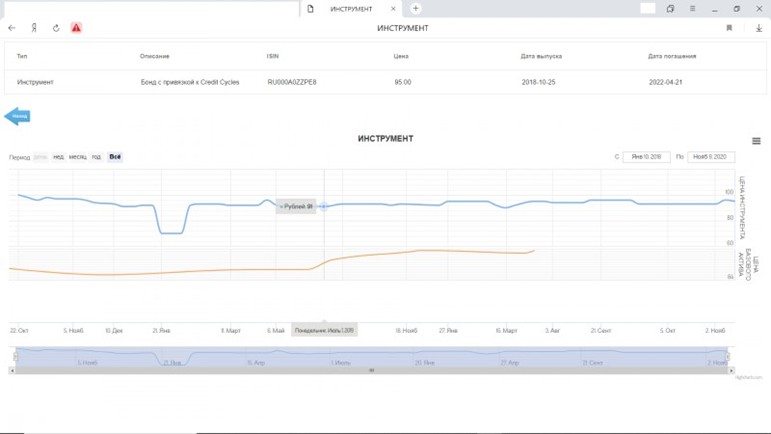
Task: Click the address bar title ИНСТРУМЕНТ
Action: (x=403, y=28)
